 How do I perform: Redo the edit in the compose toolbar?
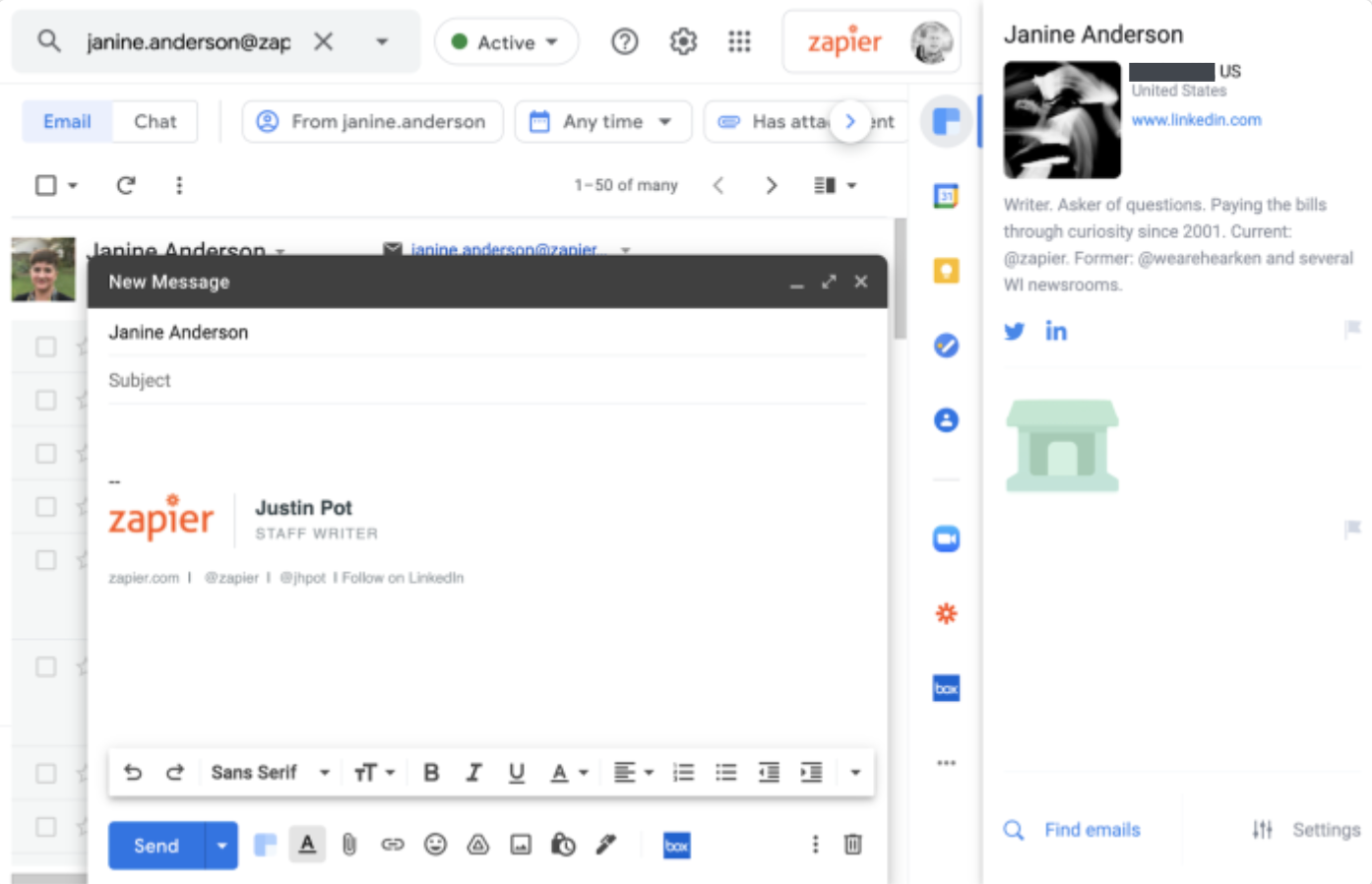[175, 773]
